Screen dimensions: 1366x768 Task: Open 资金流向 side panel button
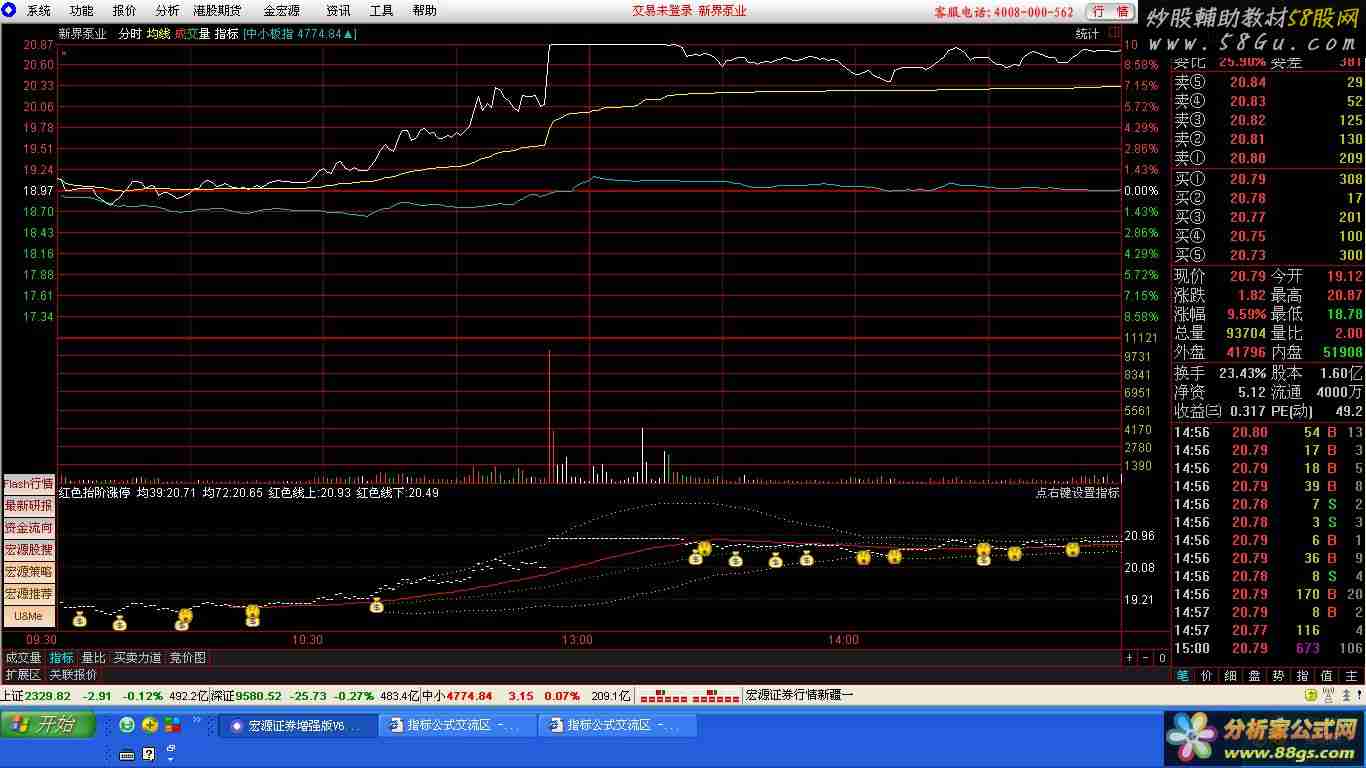pyautogui.click(x=28, y=528)
